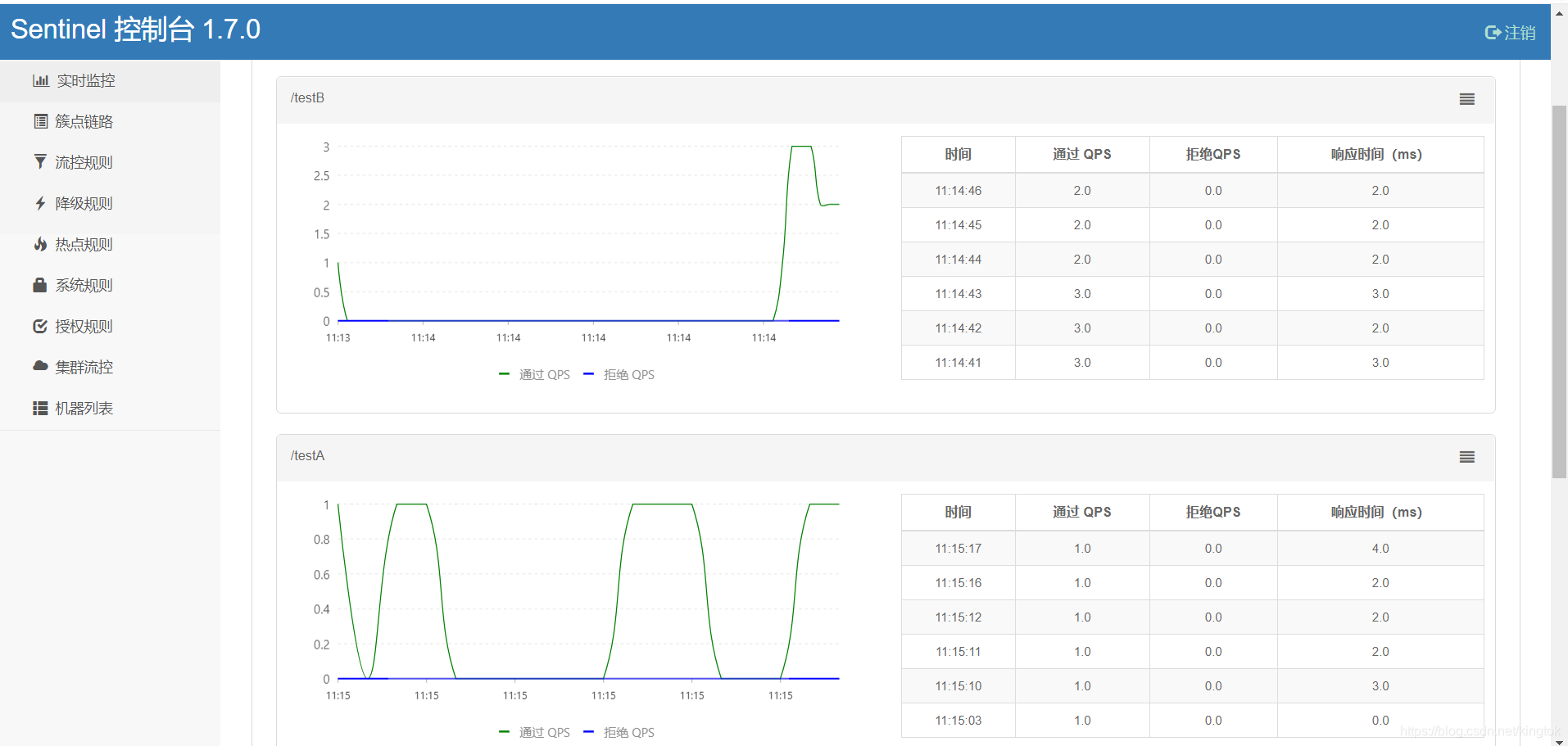The image size is (1568, 746).
Task: Click the logout arrow icon in header
Action: 1493,33
